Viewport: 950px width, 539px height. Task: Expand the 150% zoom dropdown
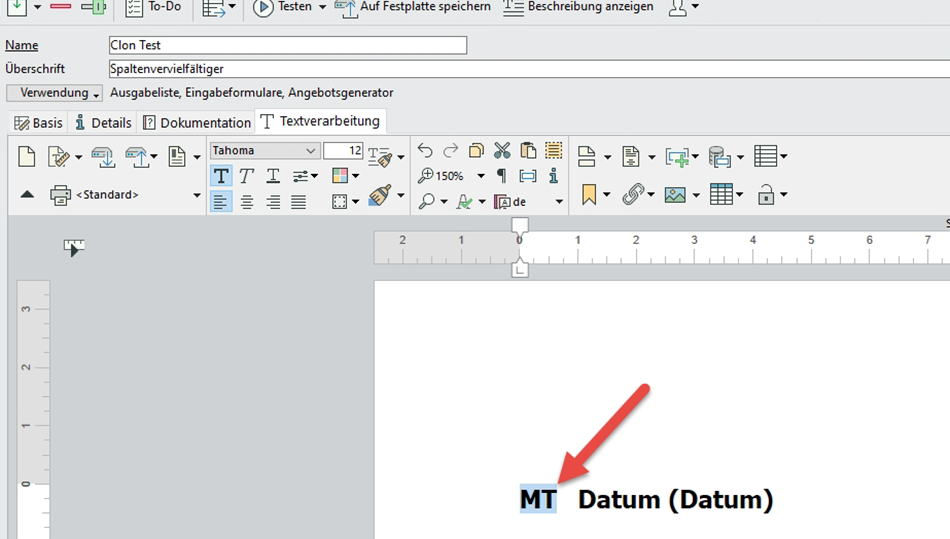481,176
